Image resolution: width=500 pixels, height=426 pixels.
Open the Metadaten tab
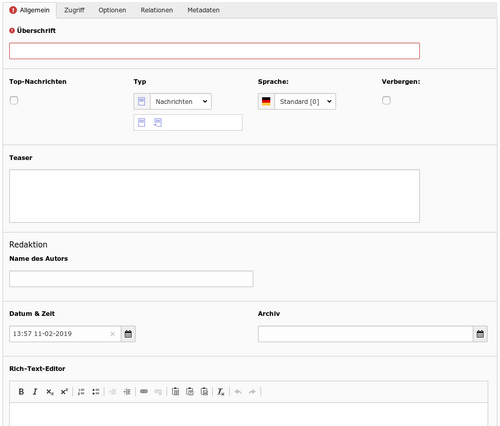point(203,10)
